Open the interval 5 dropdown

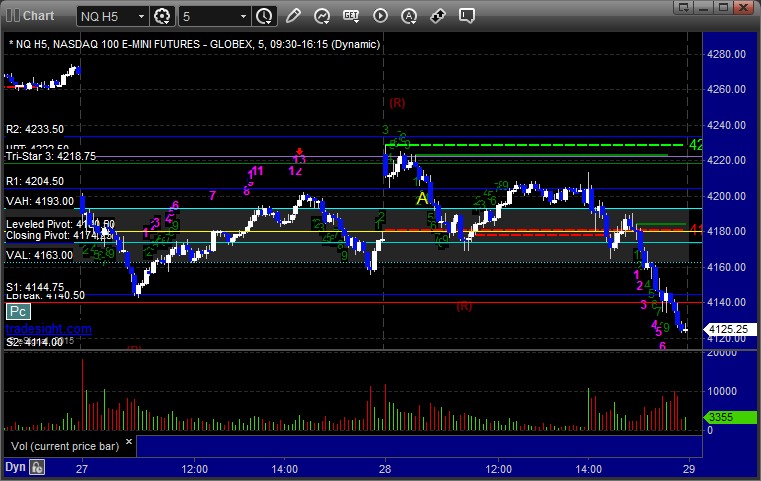[x=243, y=16]
